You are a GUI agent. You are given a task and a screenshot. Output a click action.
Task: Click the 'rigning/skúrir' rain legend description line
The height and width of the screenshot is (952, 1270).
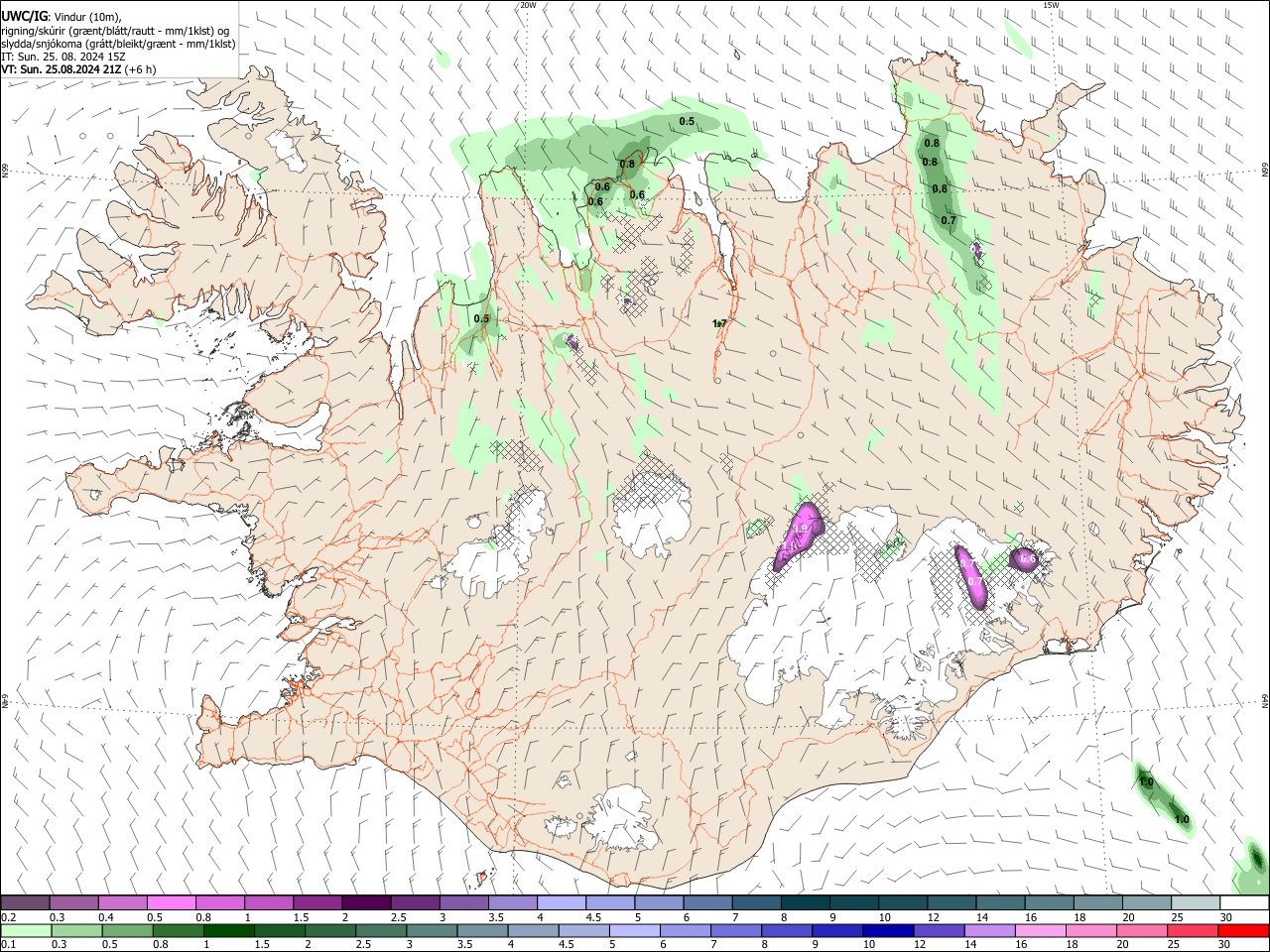click(115, 31)
